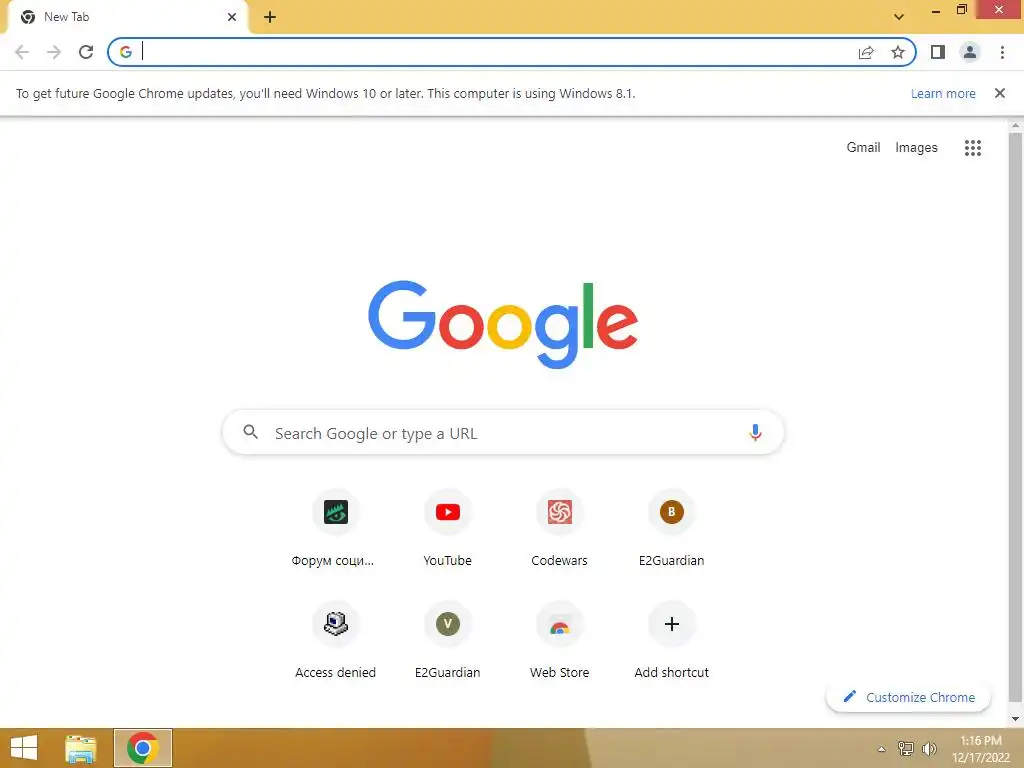The width and height of the screenshot is (1024, 768).
Task: Open Gmail link
Action: click(863, 148)
